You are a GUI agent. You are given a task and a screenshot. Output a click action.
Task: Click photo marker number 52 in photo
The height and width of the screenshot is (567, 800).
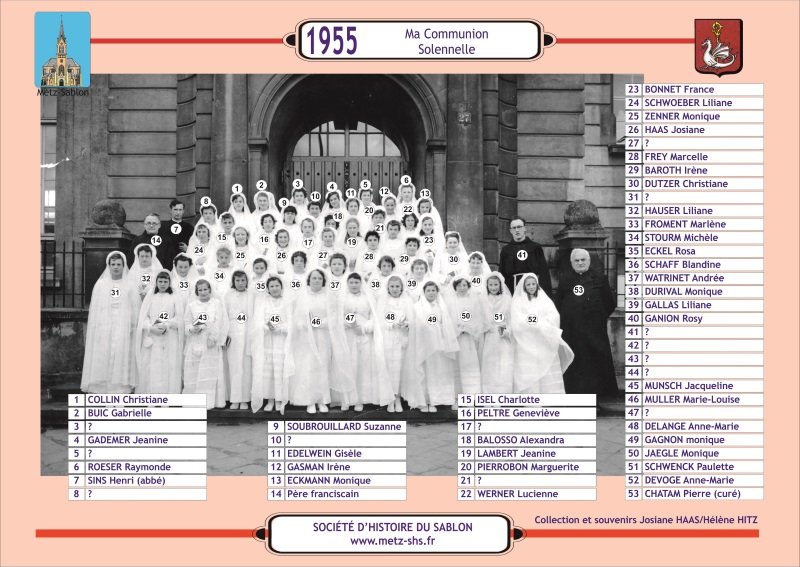click(532, 319)
